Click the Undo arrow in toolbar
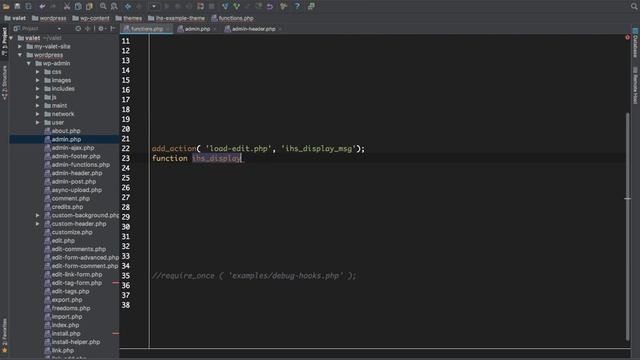This screenshot has width=640, height=360. pos(42,6)
